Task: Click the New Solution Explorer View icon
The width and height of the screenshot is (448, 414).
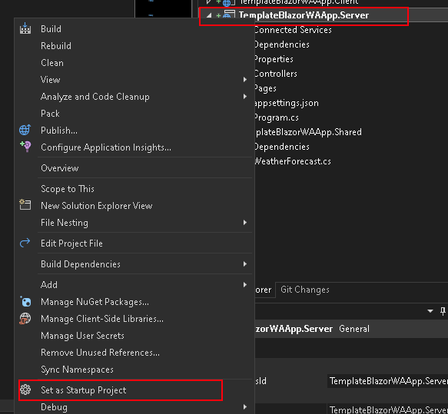Action: tap(25, 205)
